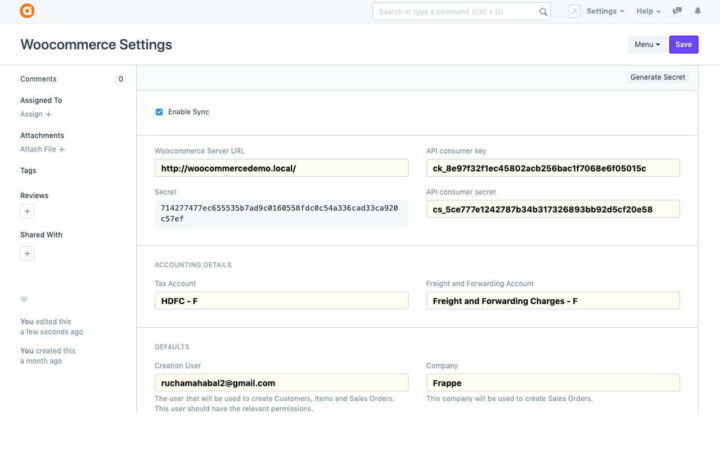Edit the Creation User field
This screenshot has width=720, height=450.
coord(281,383)
